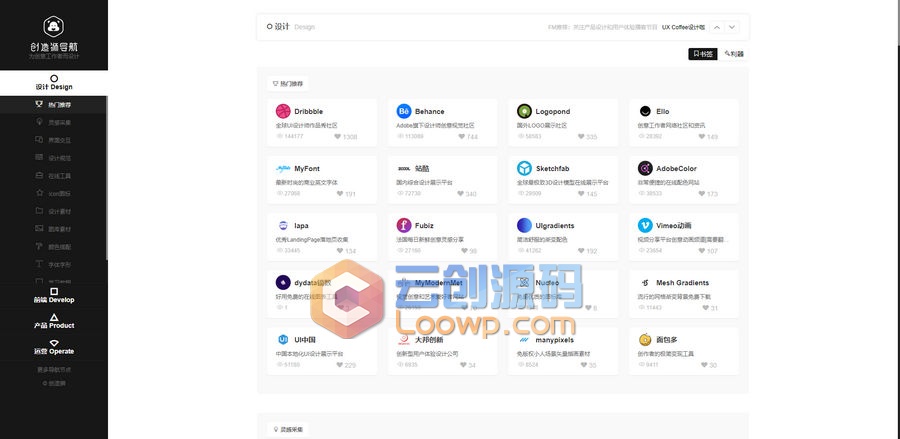Open the UX Coffee设计咖 link
Image resolution: width=900 pixels, height=439 pixels.
(x=683, y=27)
